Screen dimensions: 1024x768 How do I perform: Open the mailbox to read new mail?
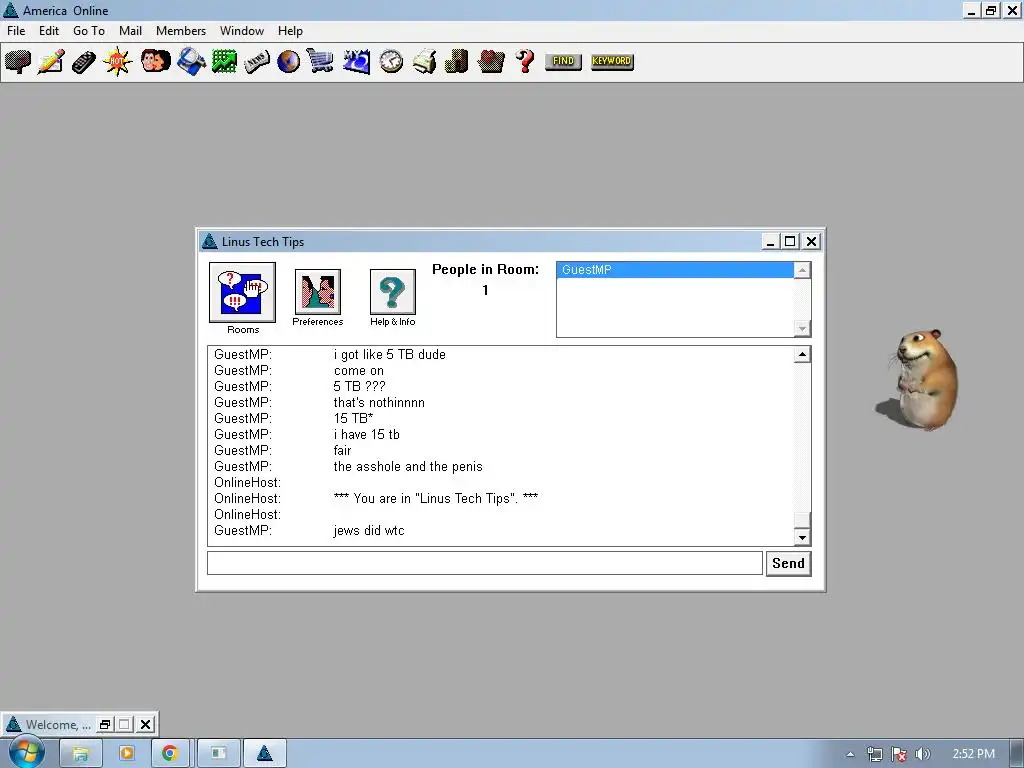(x=18, y=62)
